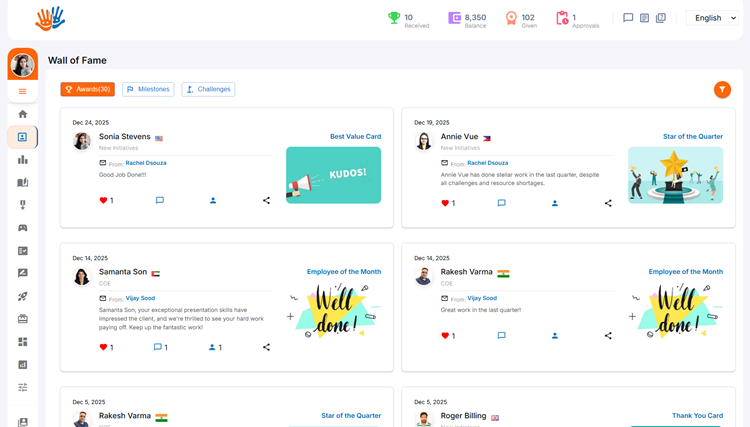Click the Vijay Sood link on Samanta's card
The image size is (750, 427).
139,298
